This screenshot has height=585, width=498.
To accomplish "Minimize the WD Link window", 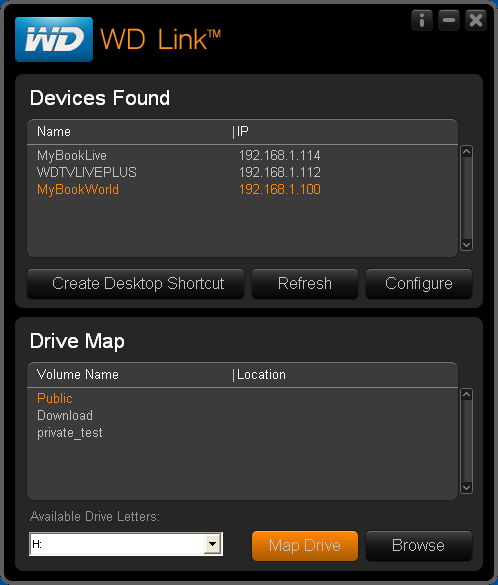I will pyautogui.click(x=449, y=20).
